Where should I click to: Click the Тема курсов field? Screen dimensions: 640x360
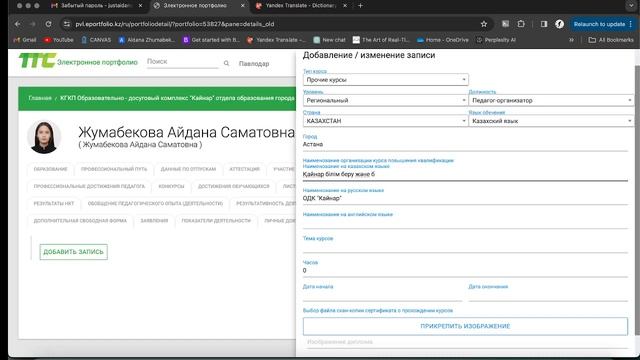click(x=465, y=247)
